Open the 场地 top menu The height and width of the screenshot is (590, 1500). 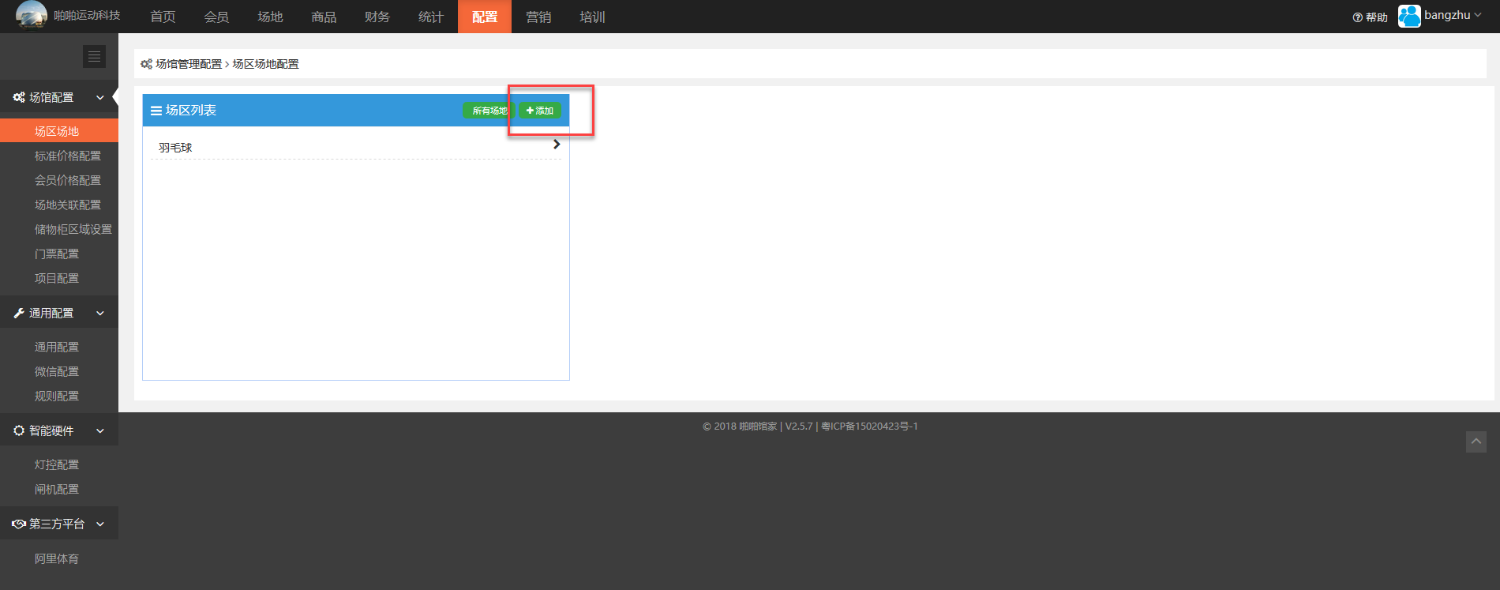click(x=271, y=17)
